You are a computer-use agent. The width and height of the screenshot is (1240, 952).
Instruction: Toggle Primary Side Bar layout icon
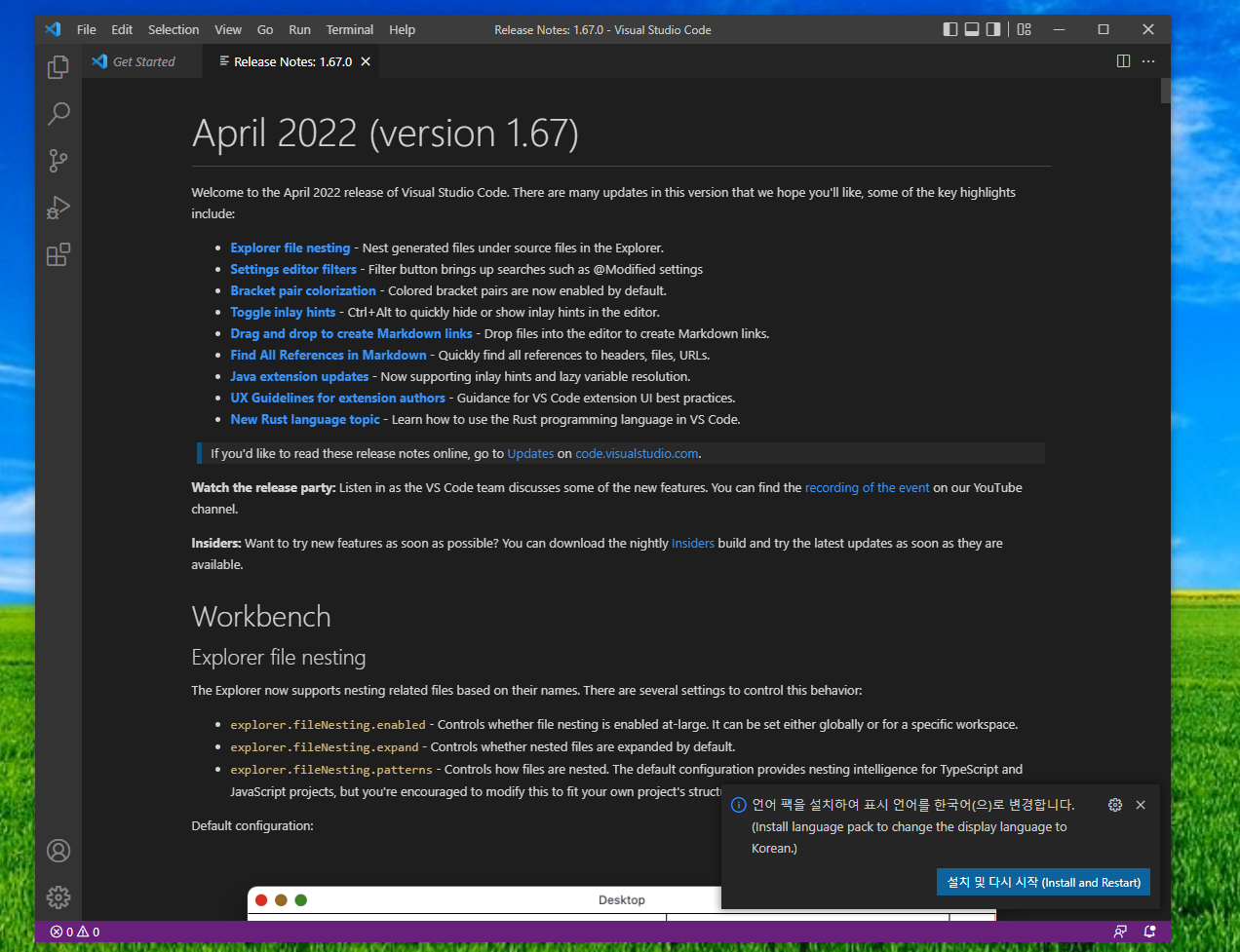point(950,29)
